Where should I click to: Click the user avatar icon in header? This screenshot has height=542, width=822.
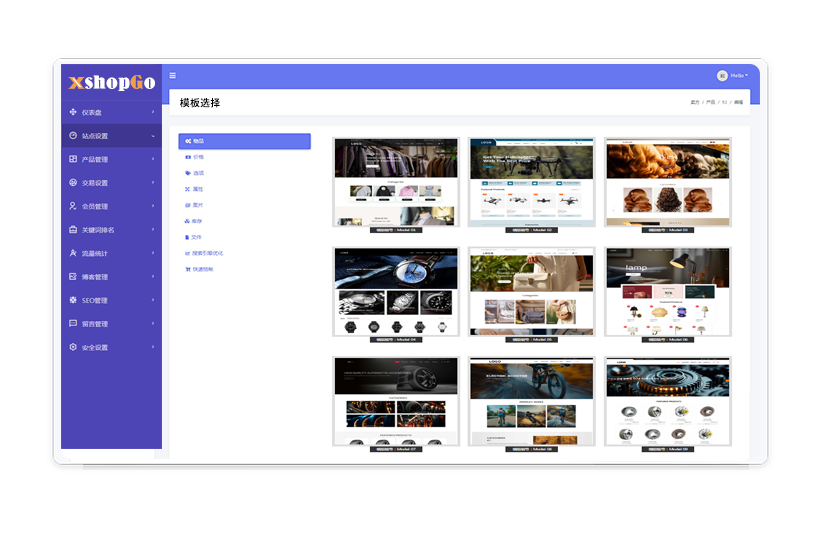coord(722,76)
